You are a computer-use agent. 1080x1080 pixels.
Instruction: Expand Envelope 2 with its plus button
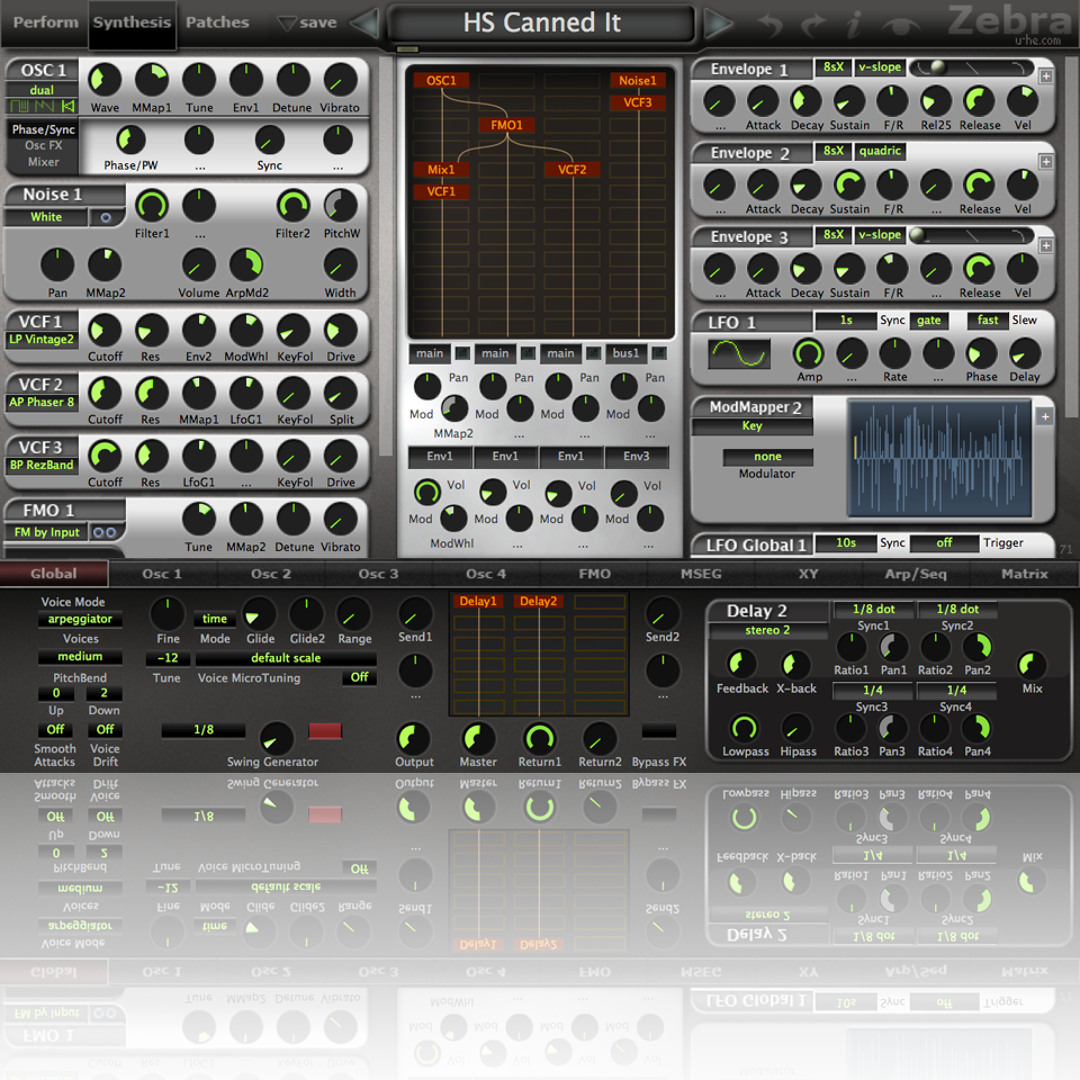[x=1046, y=161]
